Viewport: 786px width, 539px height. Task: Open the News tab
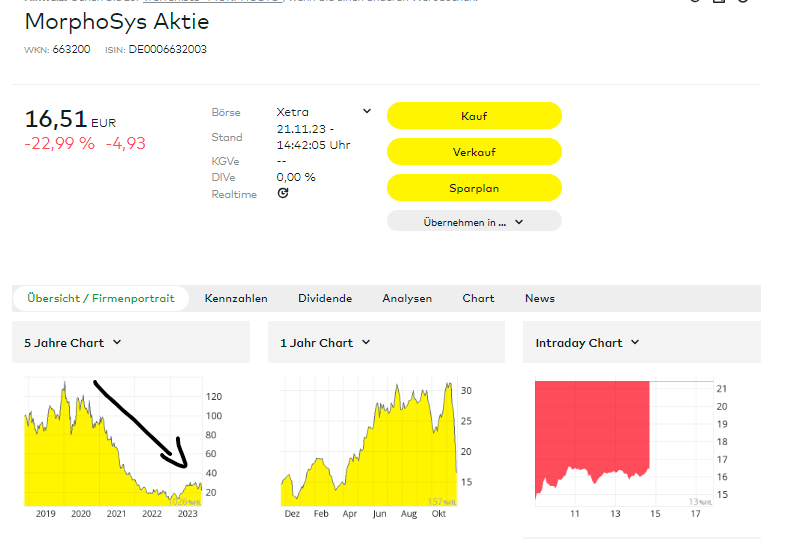[x=540, y=298]
